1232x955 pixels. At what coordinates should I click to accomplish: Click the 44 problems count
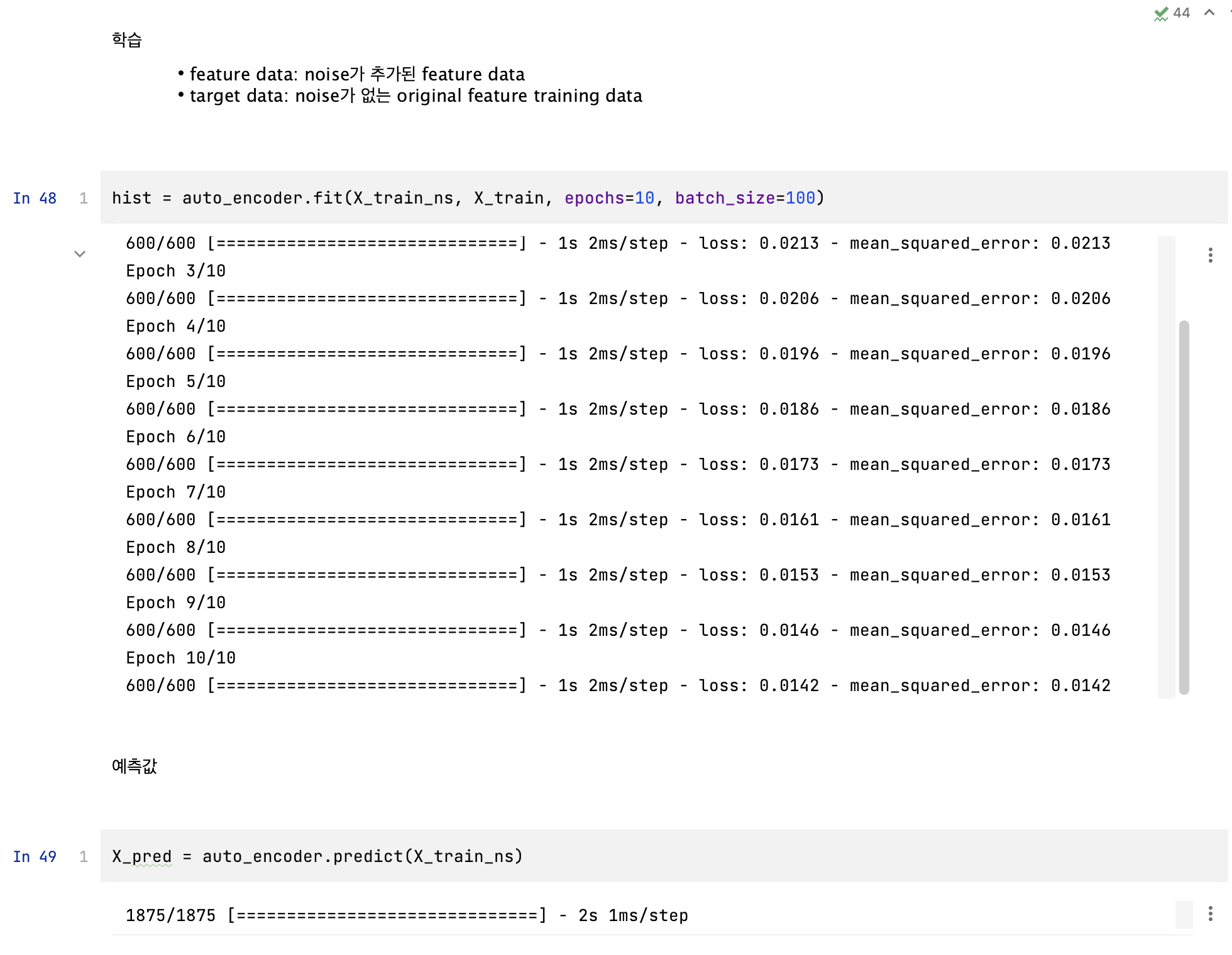[x=1181, y=13]
